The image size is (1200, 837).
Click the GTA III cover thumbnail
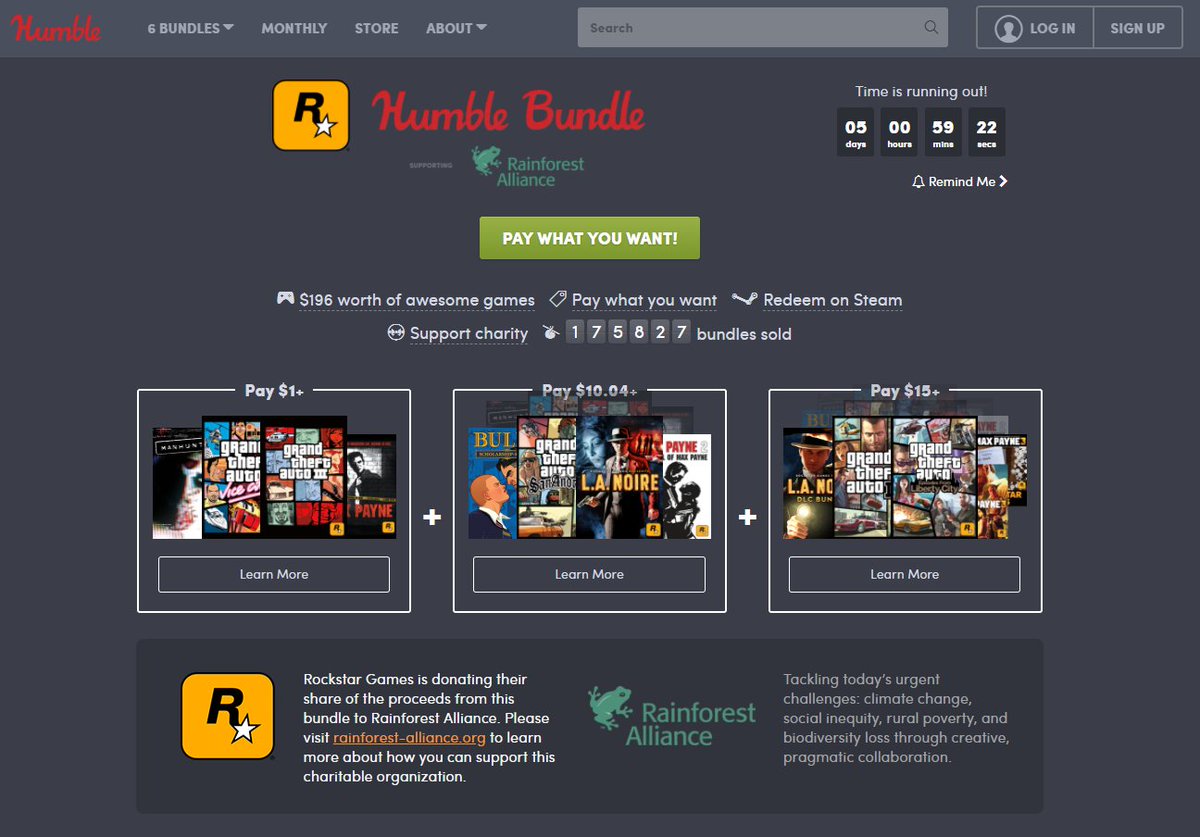pos(304,477)
